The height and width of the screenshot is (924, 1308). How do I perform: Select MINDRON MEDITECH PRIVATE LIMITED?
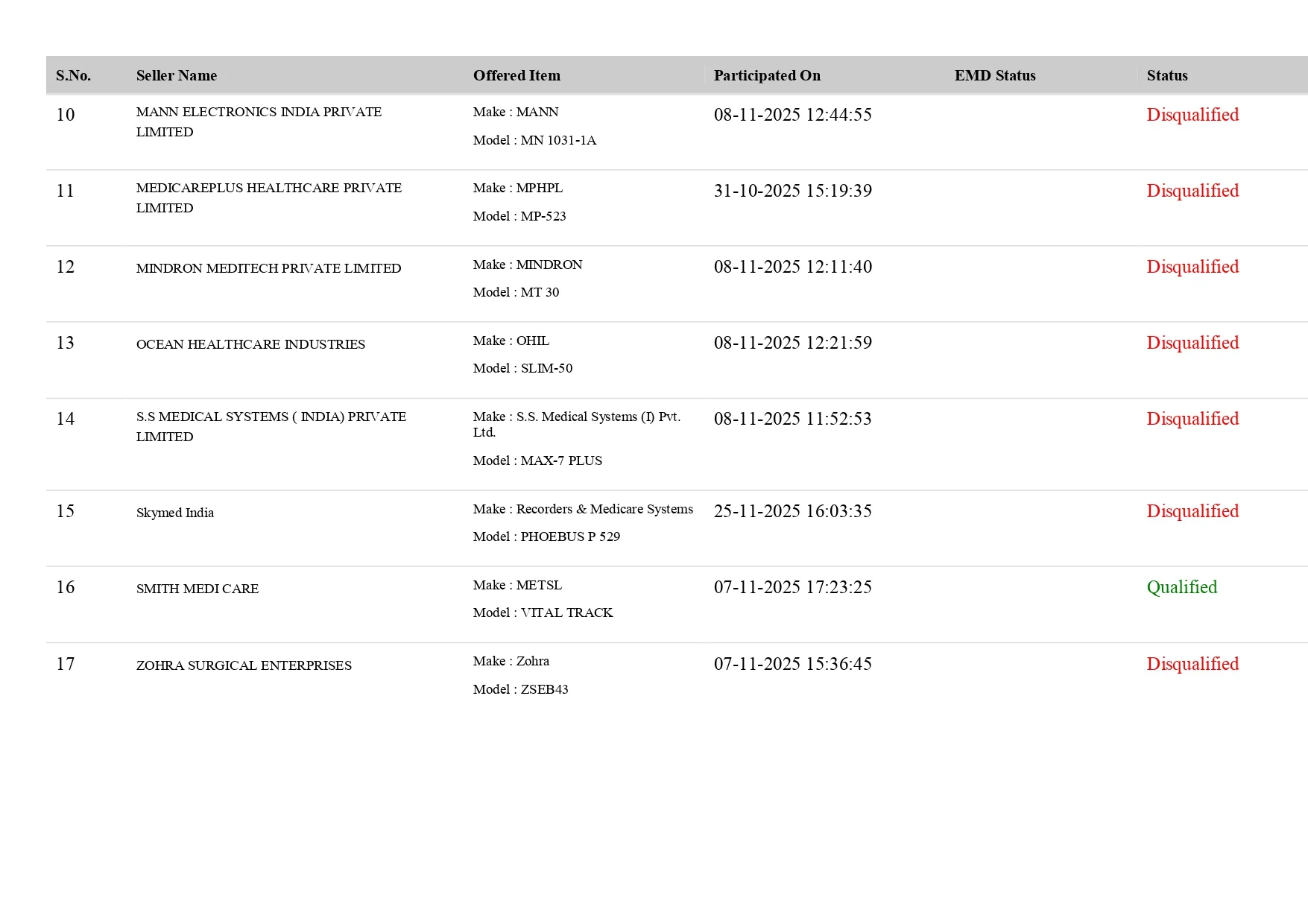coord(268,268)
